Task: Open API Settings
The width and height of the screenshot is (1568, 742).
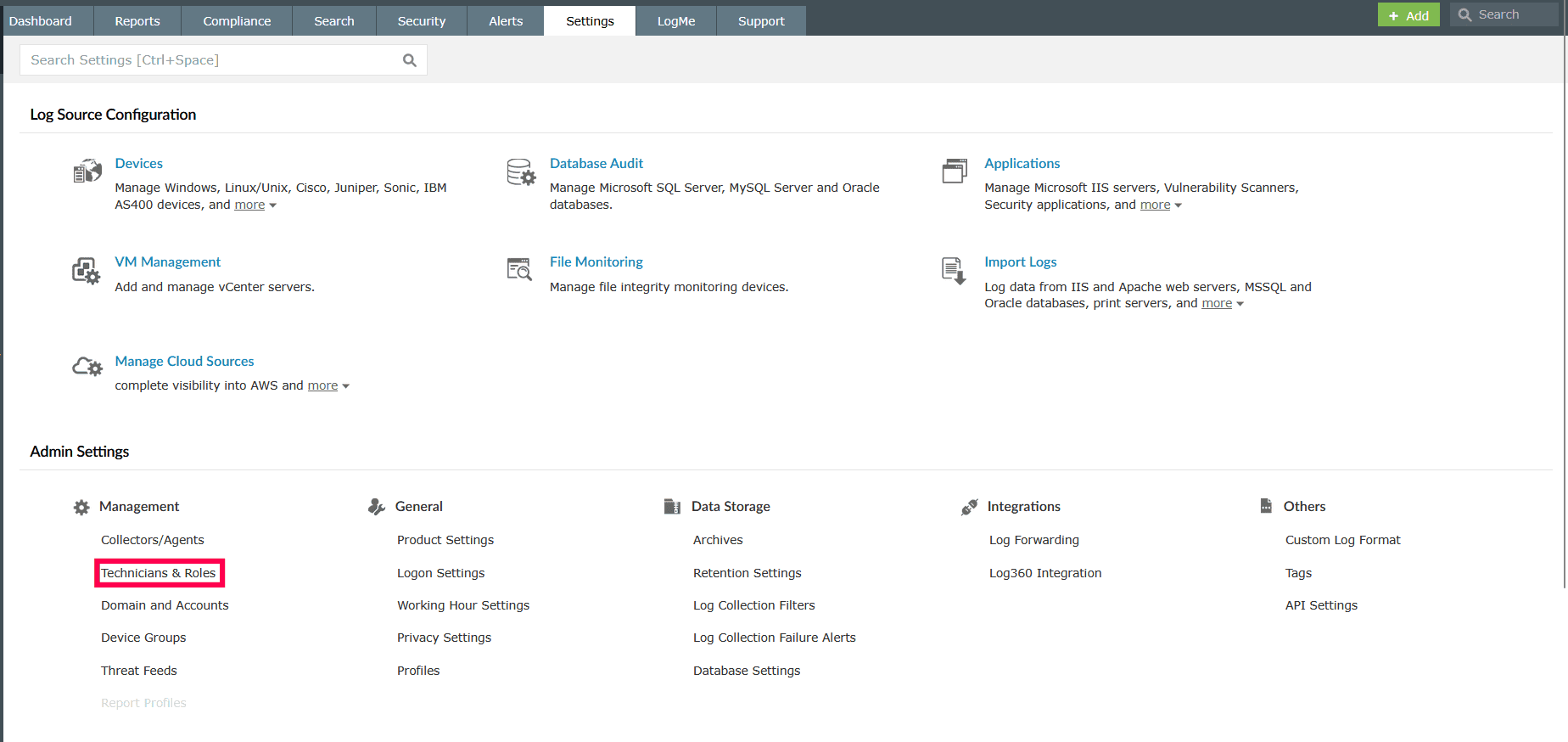Action: click(1322, 605)
